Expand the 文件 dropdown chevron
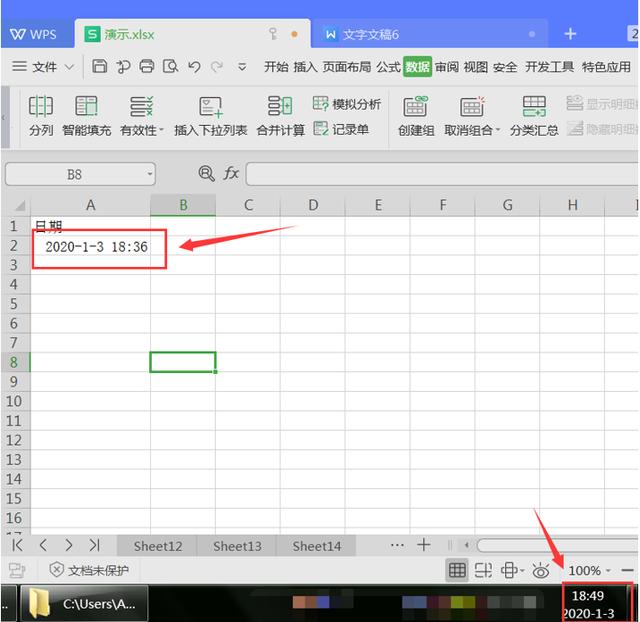This screenshot has height=622, width=640. click(69, 67)
